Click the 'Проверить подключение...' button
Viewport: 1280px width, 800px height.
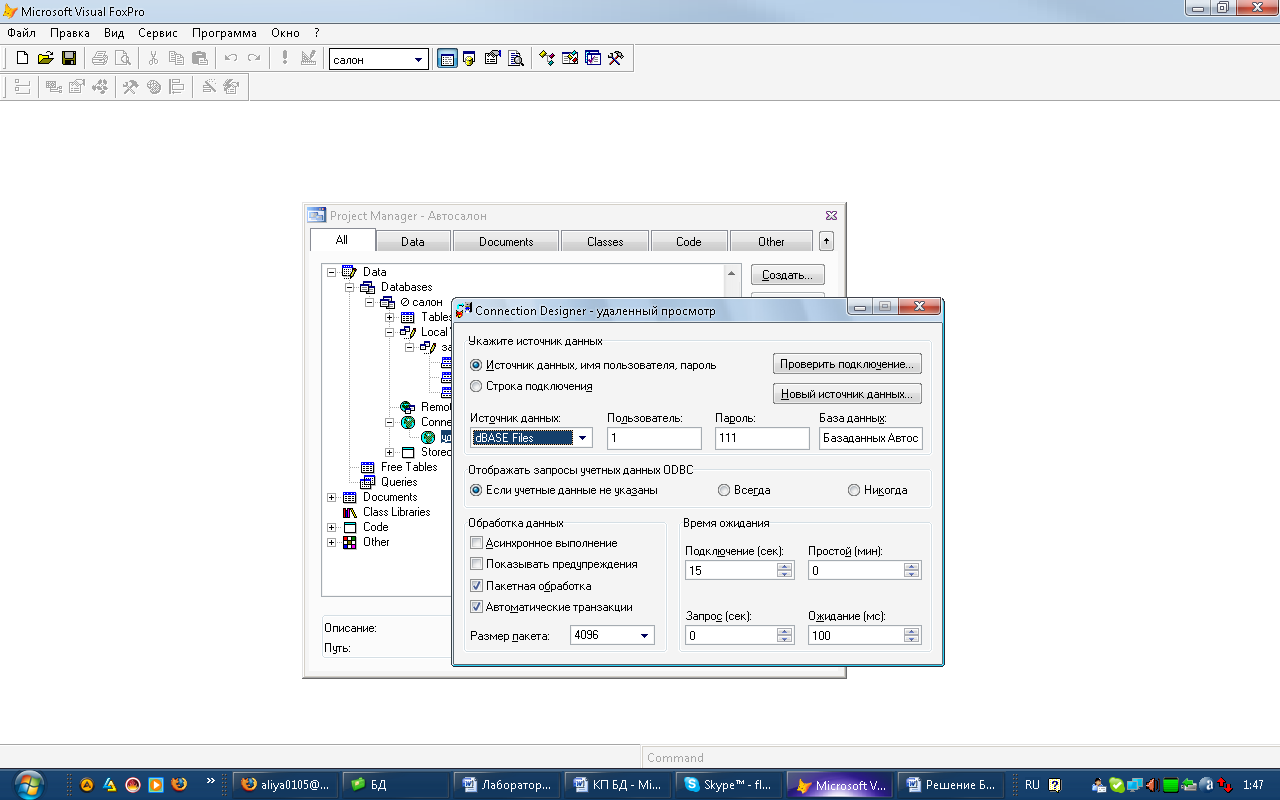coord(847,364)
